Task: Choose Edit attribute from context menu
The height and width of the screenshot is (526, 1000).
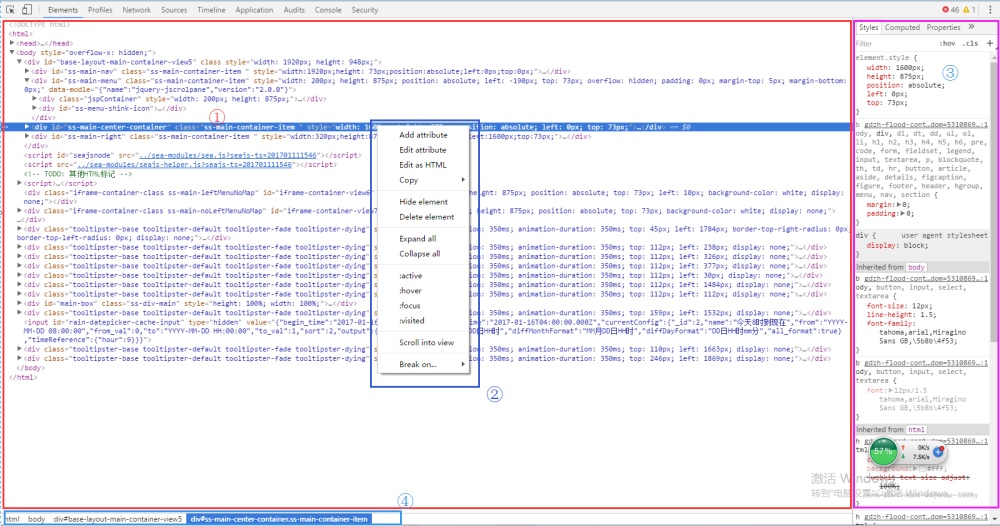Action: [424, 150]
